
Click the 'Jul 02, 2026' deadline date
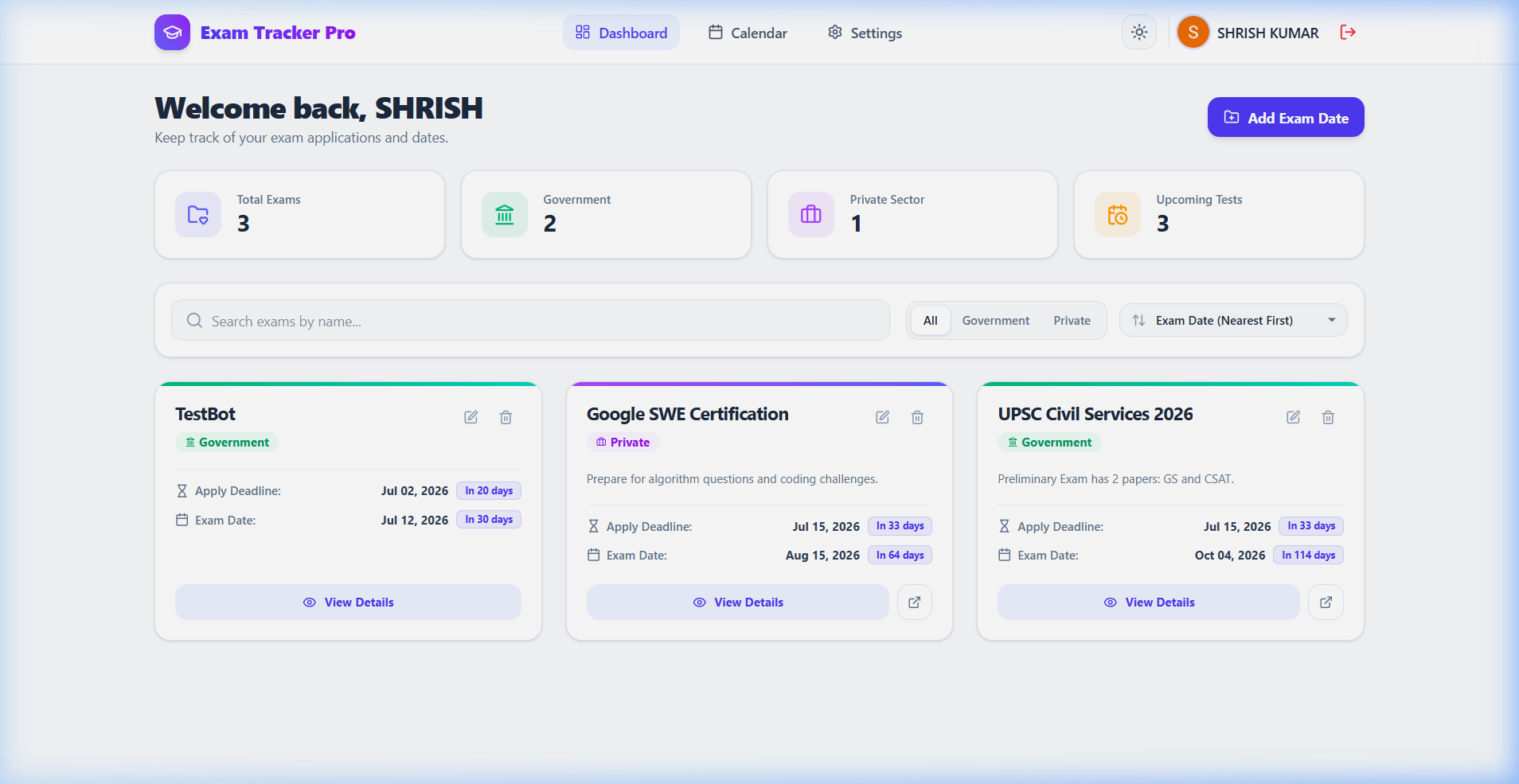(x=414, y=491)
